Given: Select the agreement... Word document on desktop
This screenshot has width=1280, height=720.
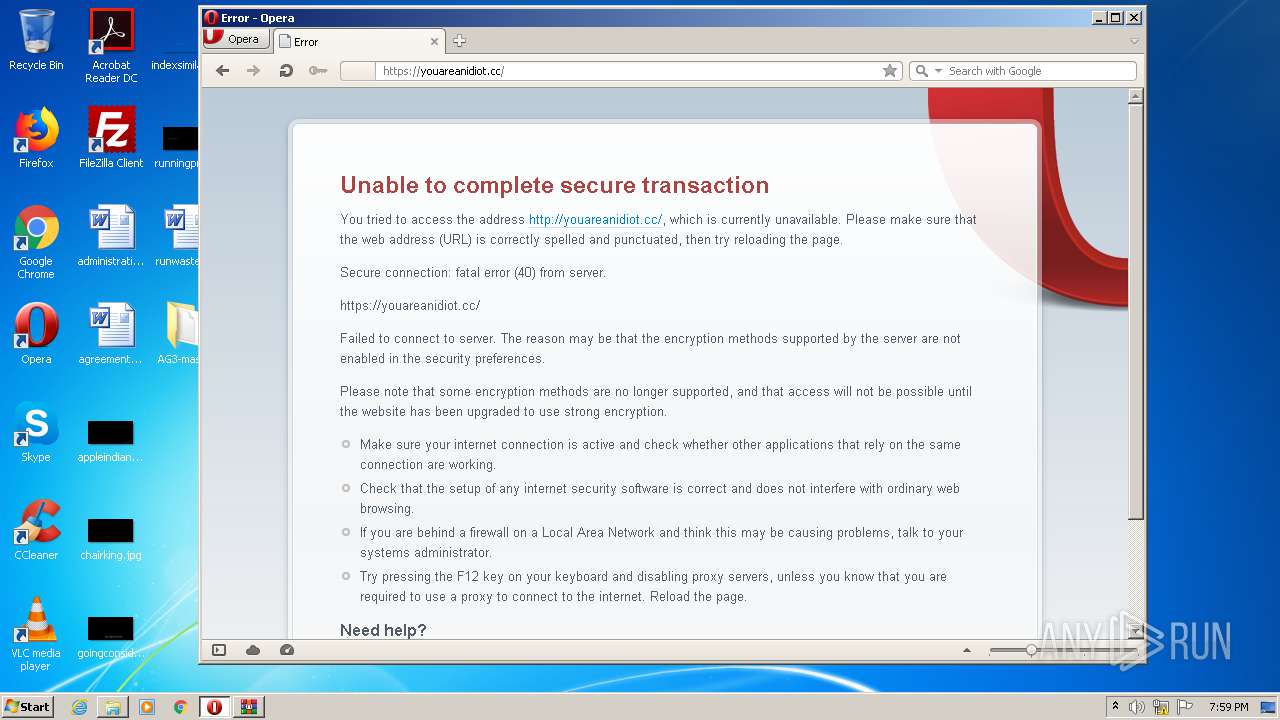Looking at the screenshot, I should point(111,334).
